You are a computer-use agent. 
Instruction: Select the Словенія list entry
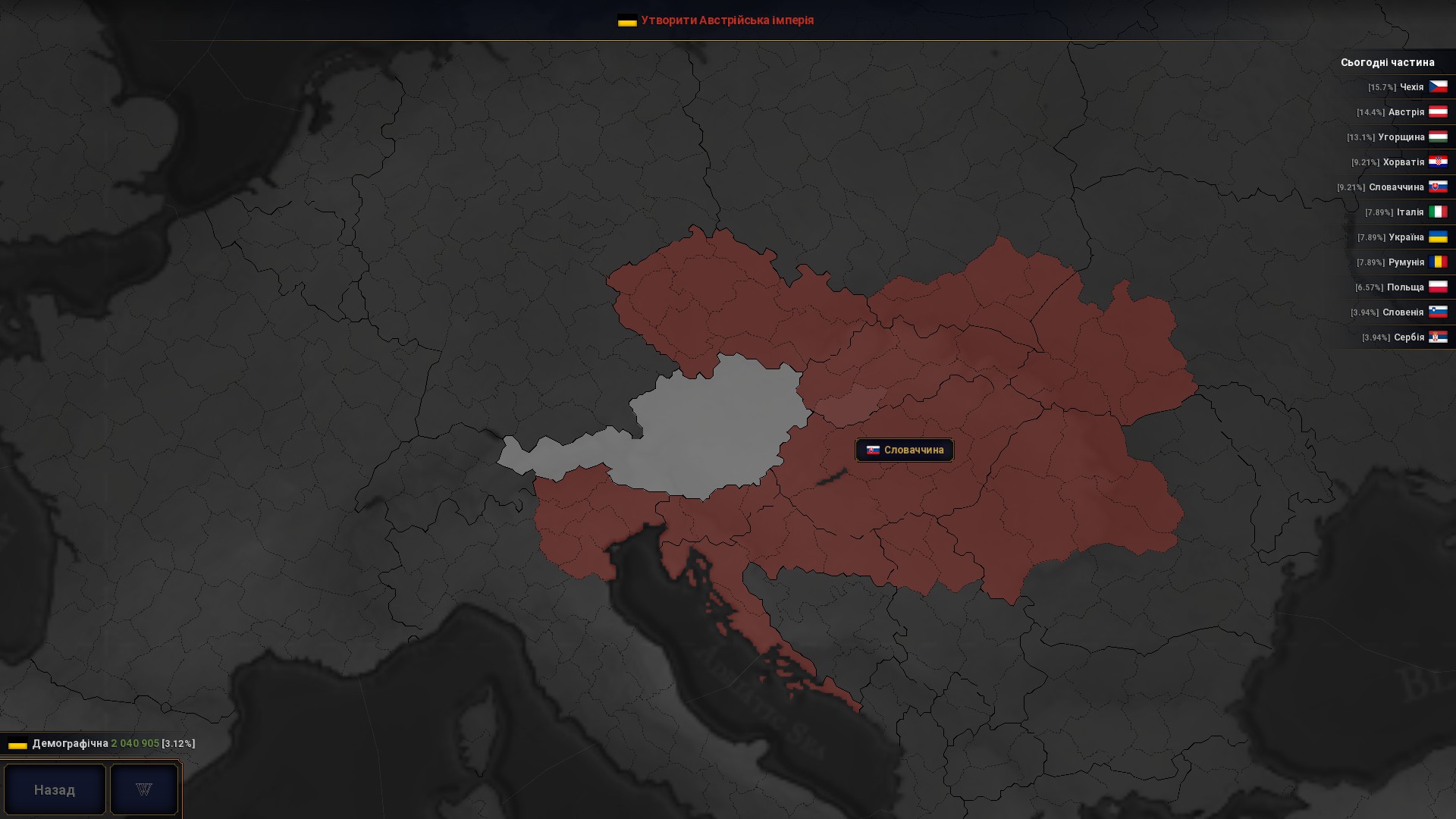(1402, 312)
